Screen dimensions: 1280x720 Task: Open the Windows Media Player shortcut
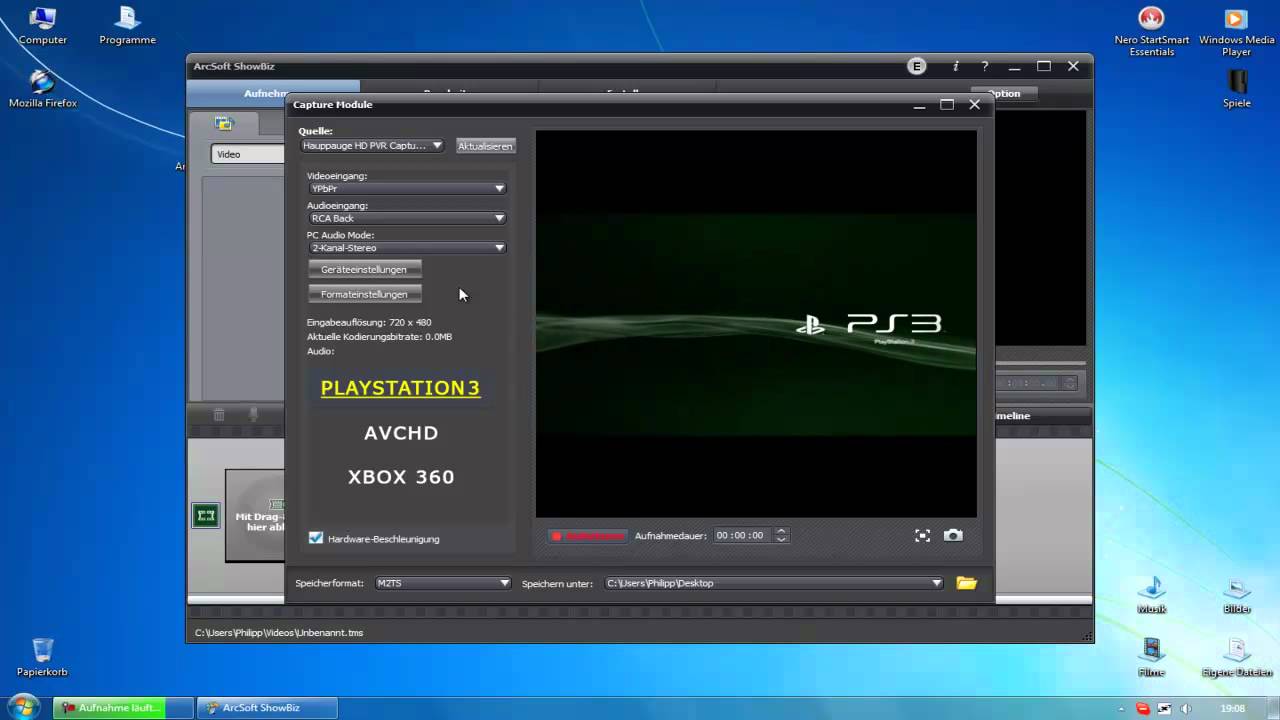tap(1236, 31)
